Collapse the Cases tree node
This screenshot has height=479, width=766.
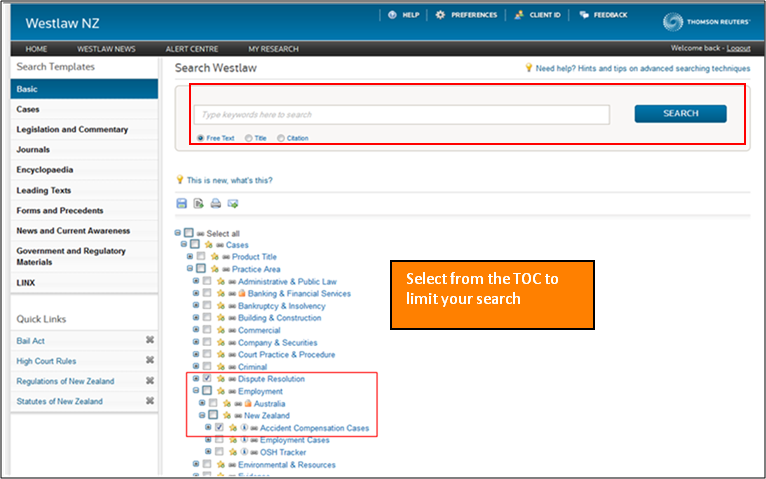click(184, 244)
